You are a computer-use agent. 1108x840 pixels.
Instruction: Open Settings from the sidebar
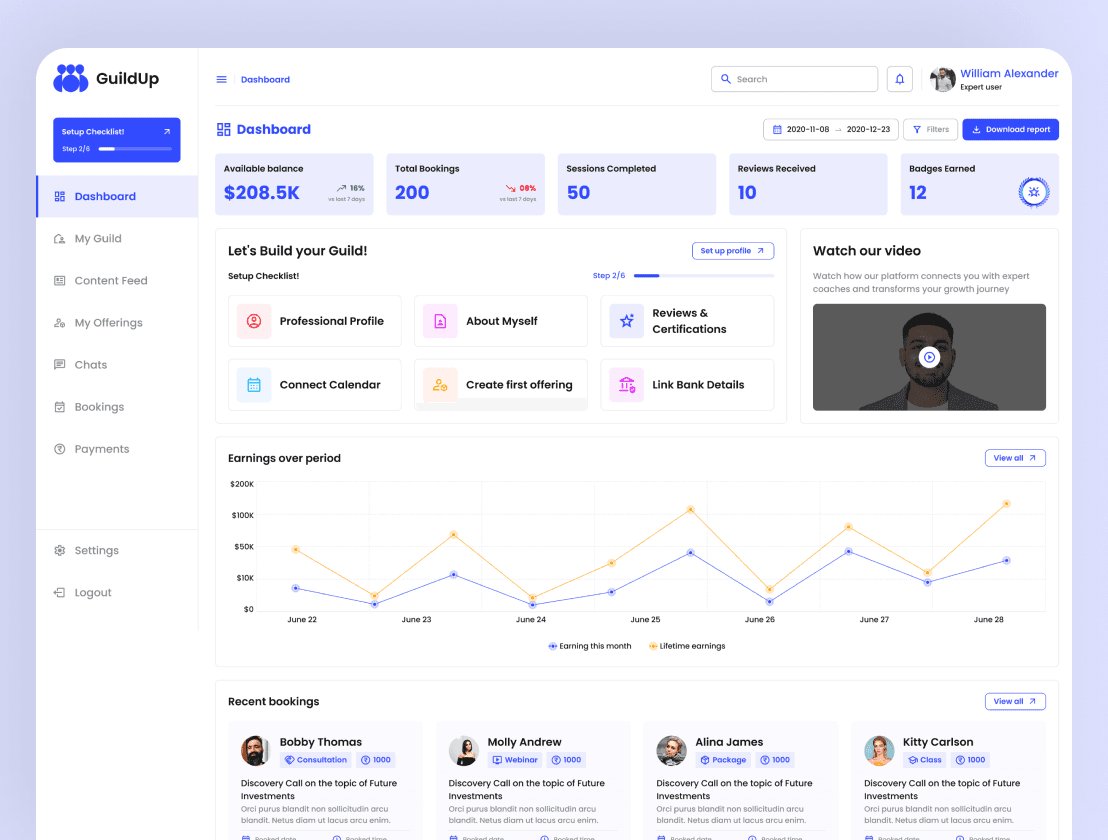tap(96, 550)
